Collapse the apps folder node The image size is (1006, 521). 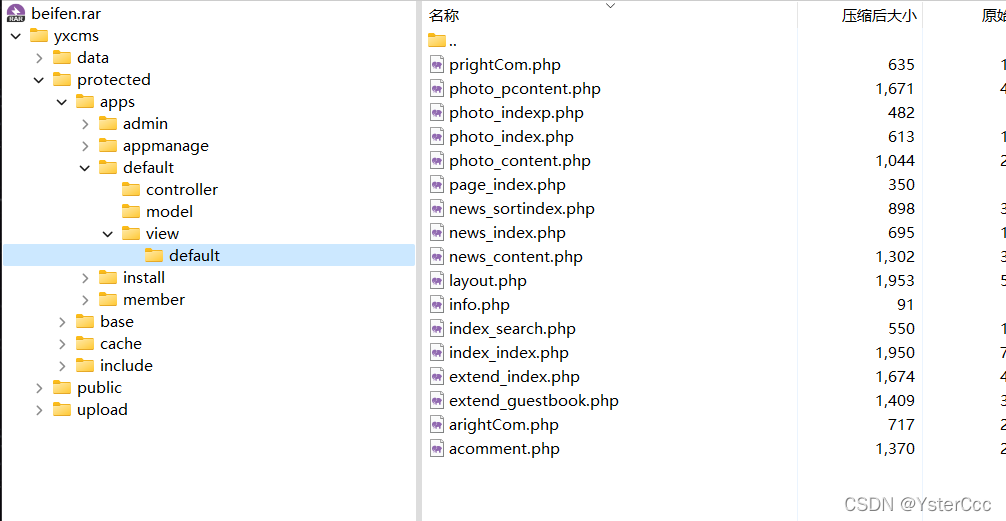coord(62,102)
